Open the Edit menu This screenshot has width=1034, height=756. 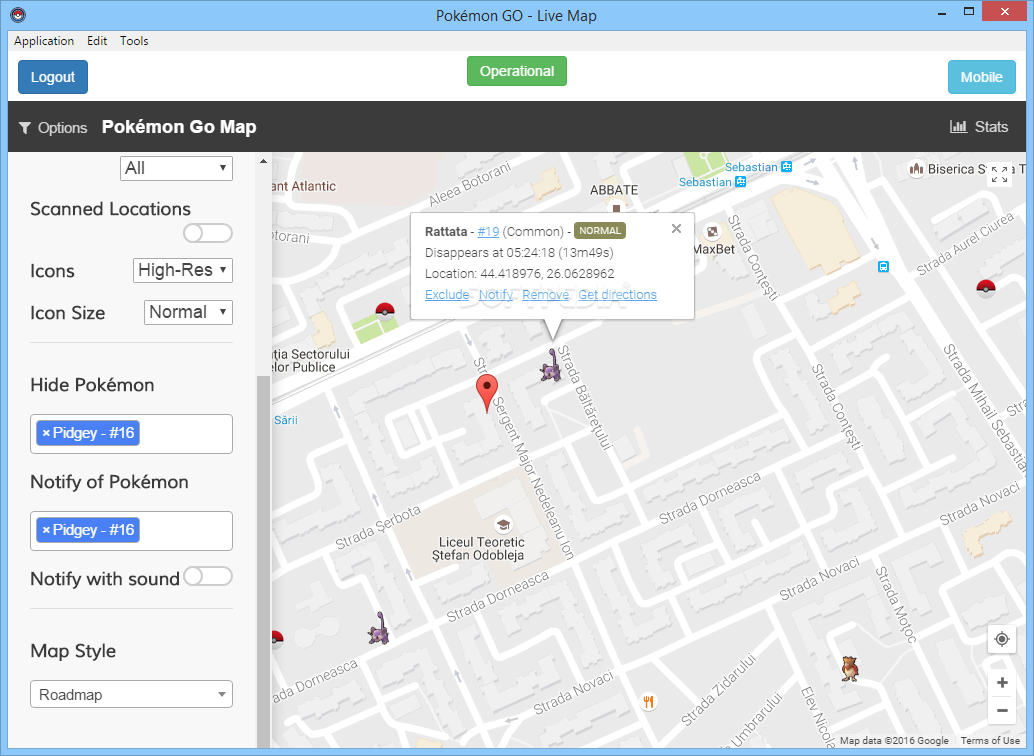coord(97,41)
